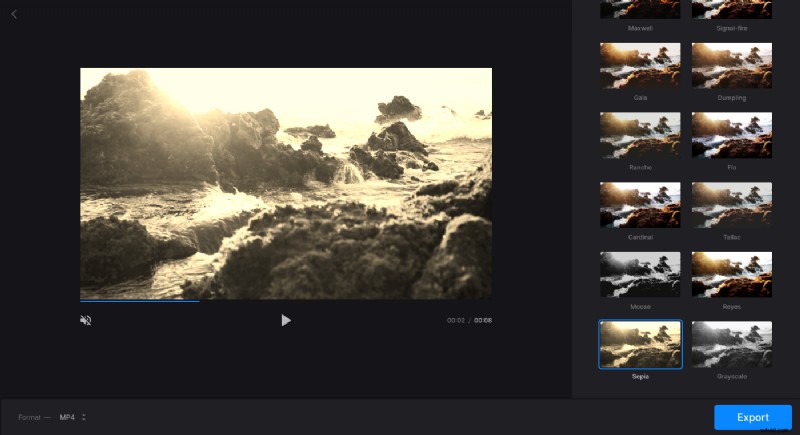Image resolution: width=800 pixels, height=435 pixels.
Task: Click the Format label
Action: (x=29, y=417)
